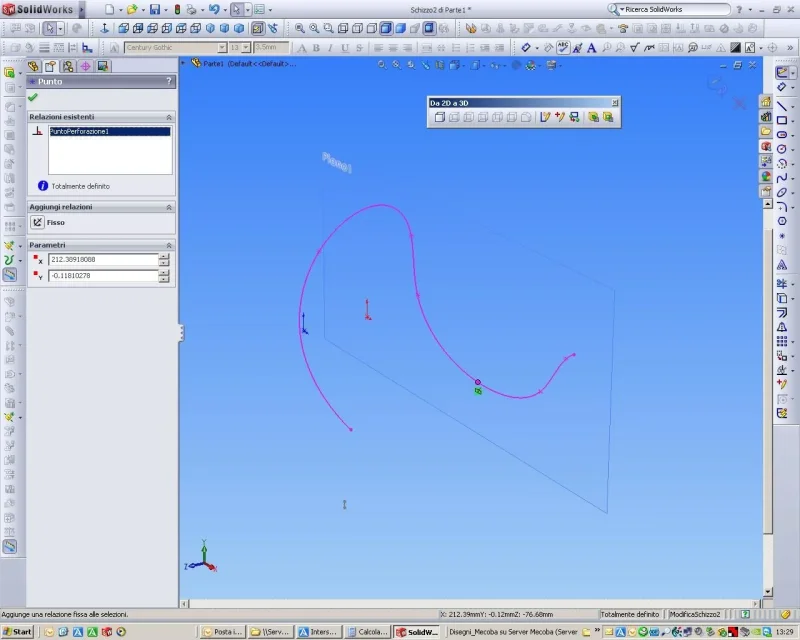Collapse the Parametri section
800x640 pixels.
(x=169, y=245)
